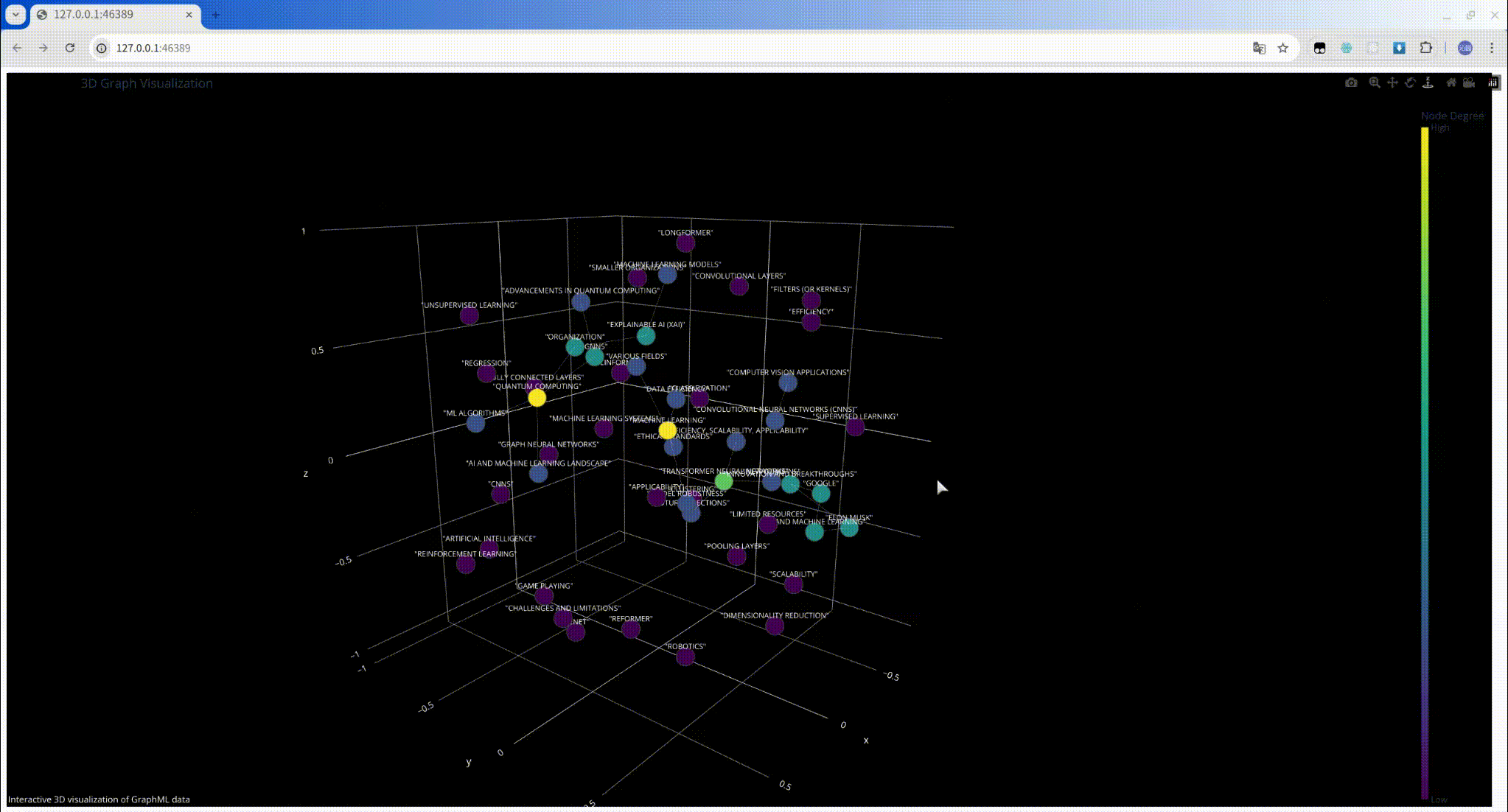This screenshot has width=1508, height=812.
Task: Click the Plotly logo bar-chart icon
Action: click(1493, 83)
